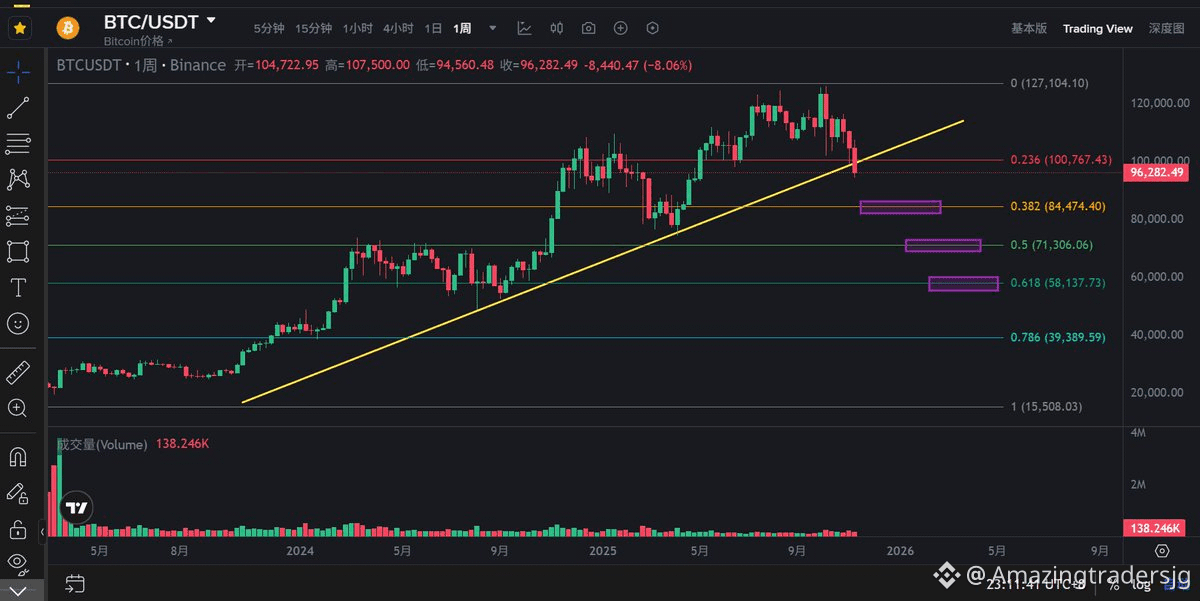Open the horizontal lines Fibonacci tool
Image resolution: width=1200 pixels, height=601 pixels.
[x=18, y=143]
